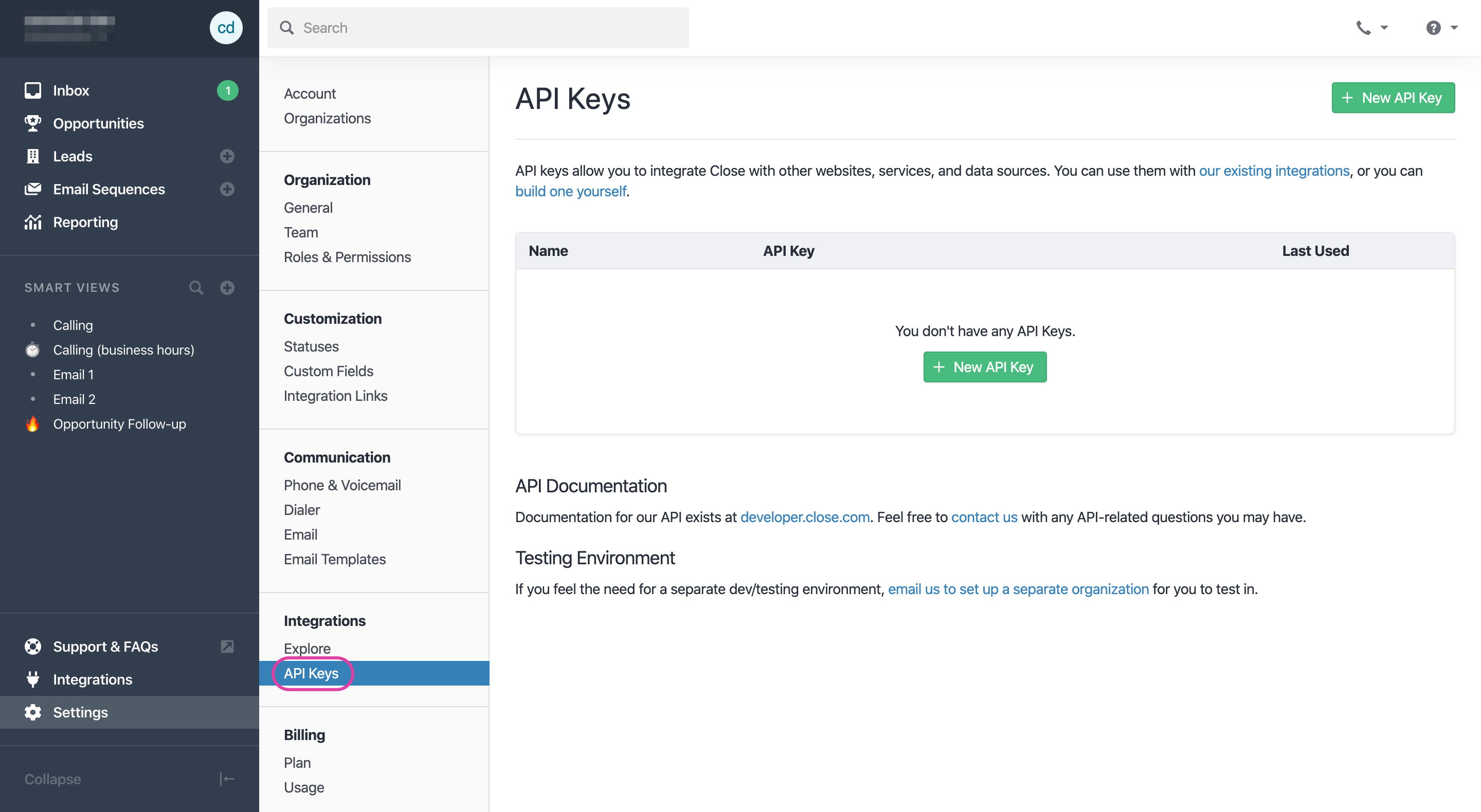Create a new Email Sequence with the plus icon
Image resolution: width=1481 pixels, height=812 pixels.
coord(228,189)
